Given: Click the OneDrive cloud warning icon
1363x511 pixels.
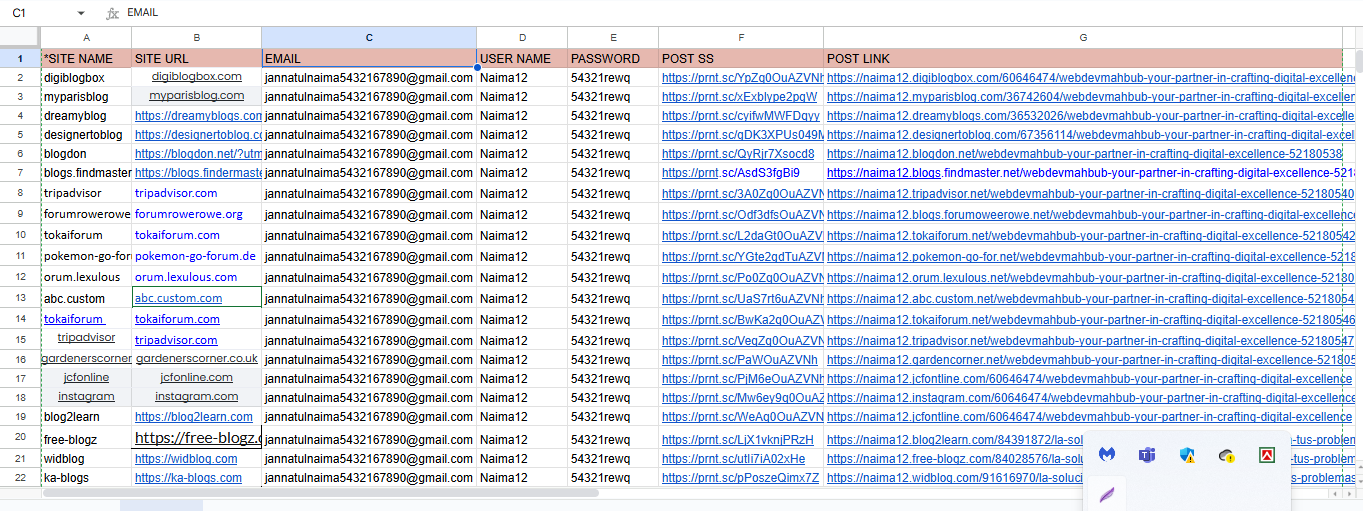Looking at the screenshot, I should 1226,455.
